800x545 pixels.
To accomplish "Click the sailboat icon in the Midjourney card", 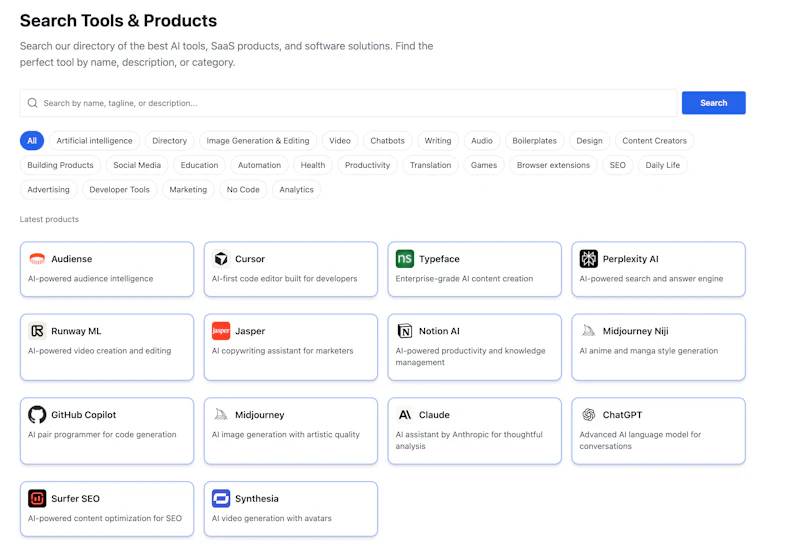I will click(x=221, y=414).
